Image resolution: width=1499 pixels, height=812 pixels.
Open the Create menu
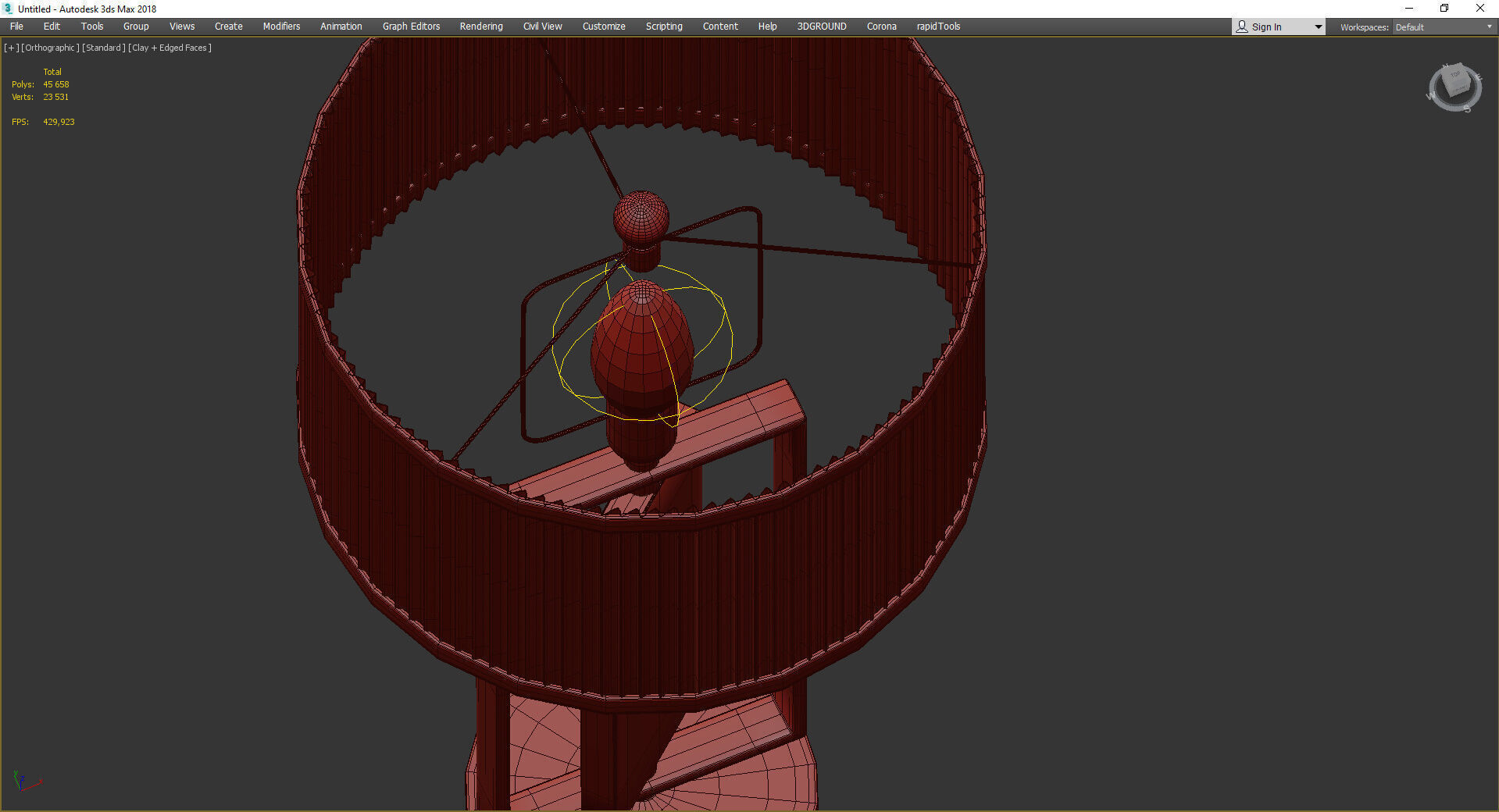click(229, 27)
